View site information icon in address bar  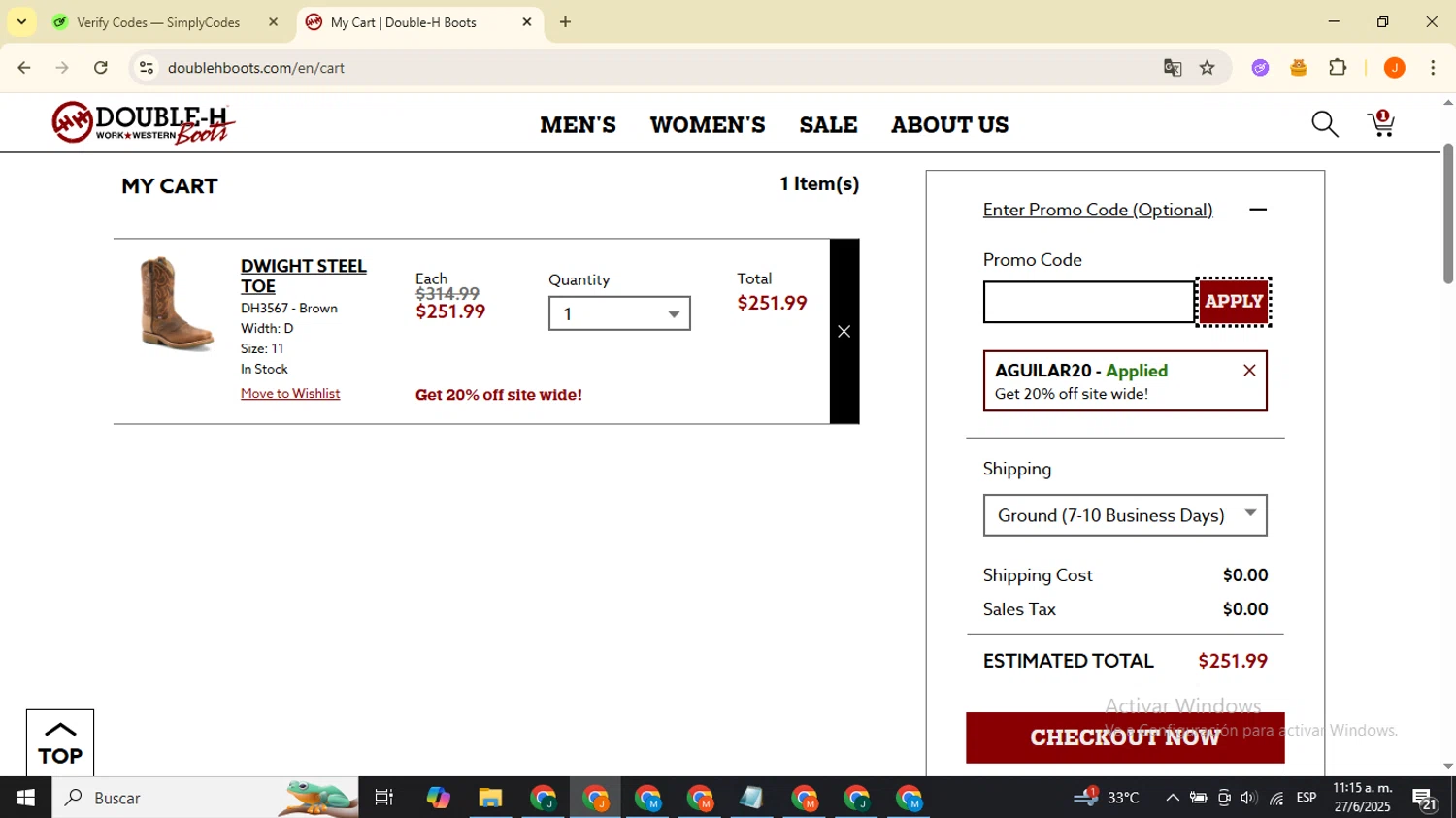[x=147, y=68]
